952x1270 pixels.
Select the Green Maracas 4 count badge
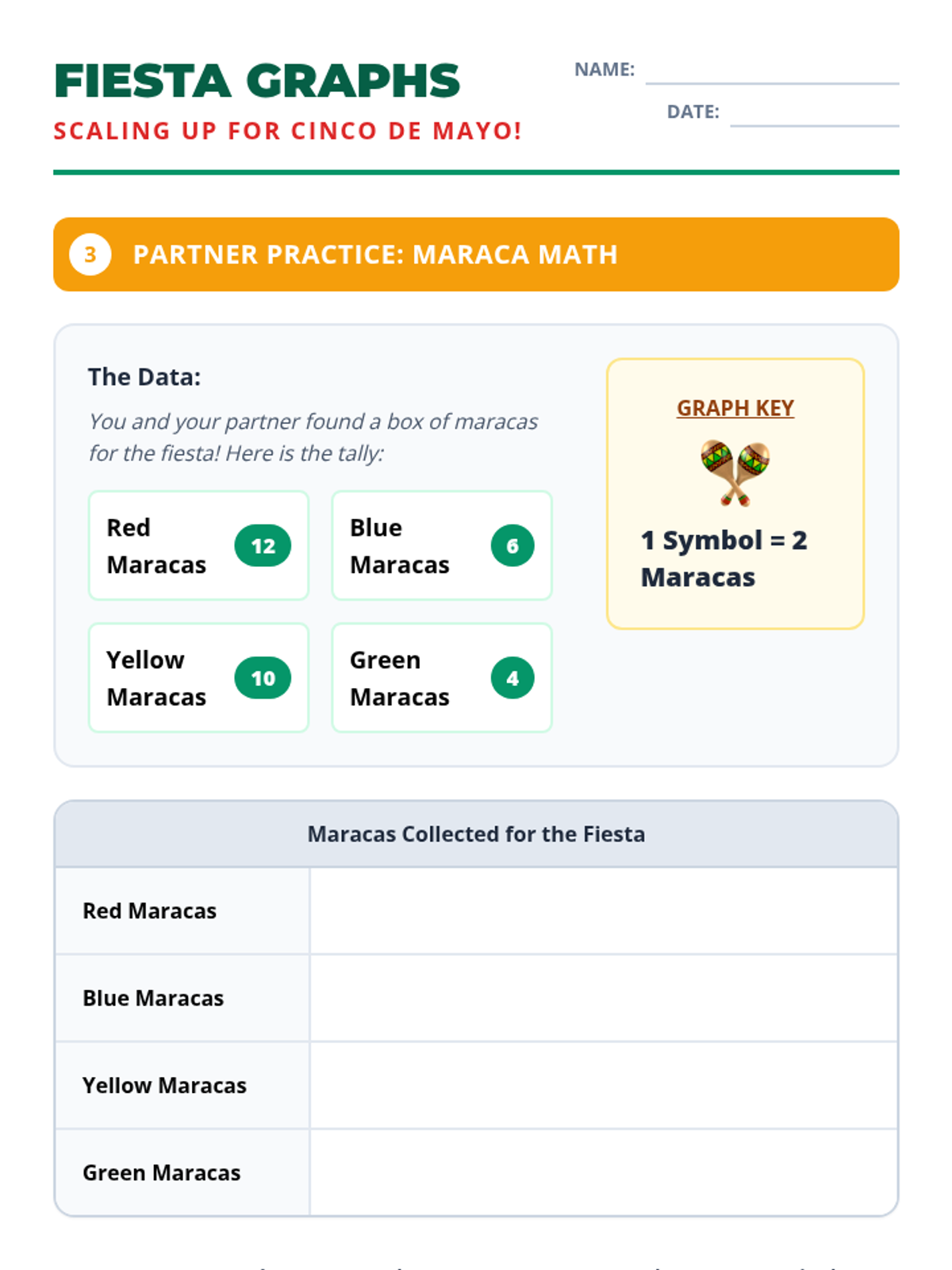click(x=512, y=678)
